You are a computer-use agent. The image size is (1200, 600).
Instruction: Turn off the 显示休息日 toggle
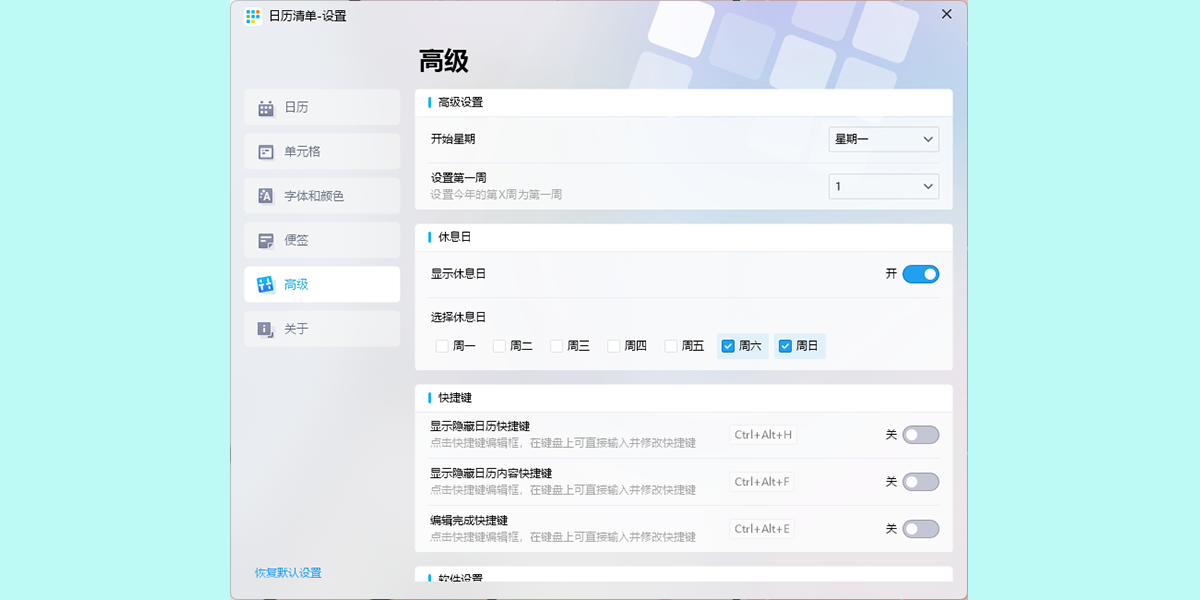click(x=920, y=274)
